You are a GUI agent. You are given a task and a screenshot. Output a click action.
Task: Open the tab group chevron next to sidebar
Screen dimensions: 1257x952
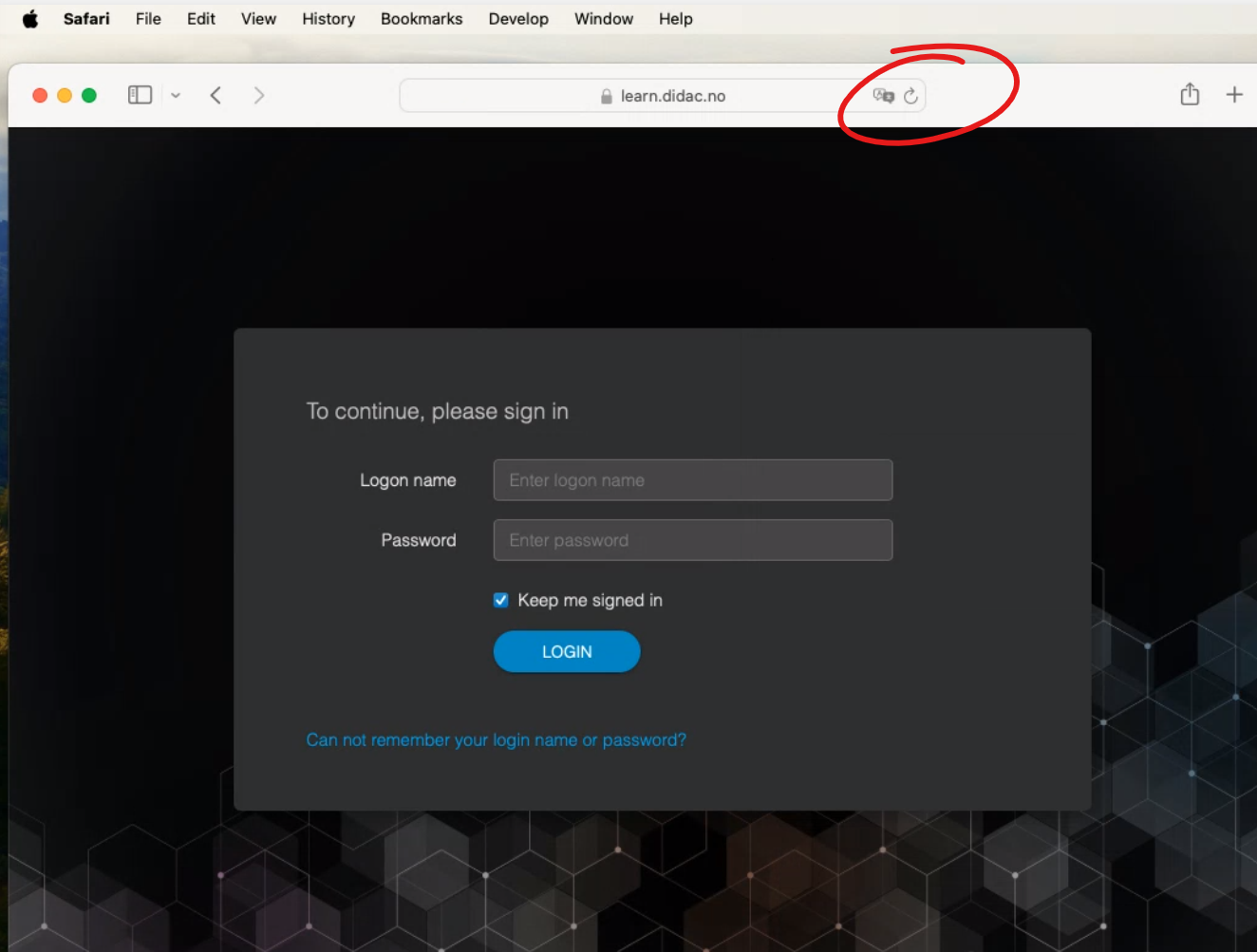pyautogui.click(x=175, y=95)
